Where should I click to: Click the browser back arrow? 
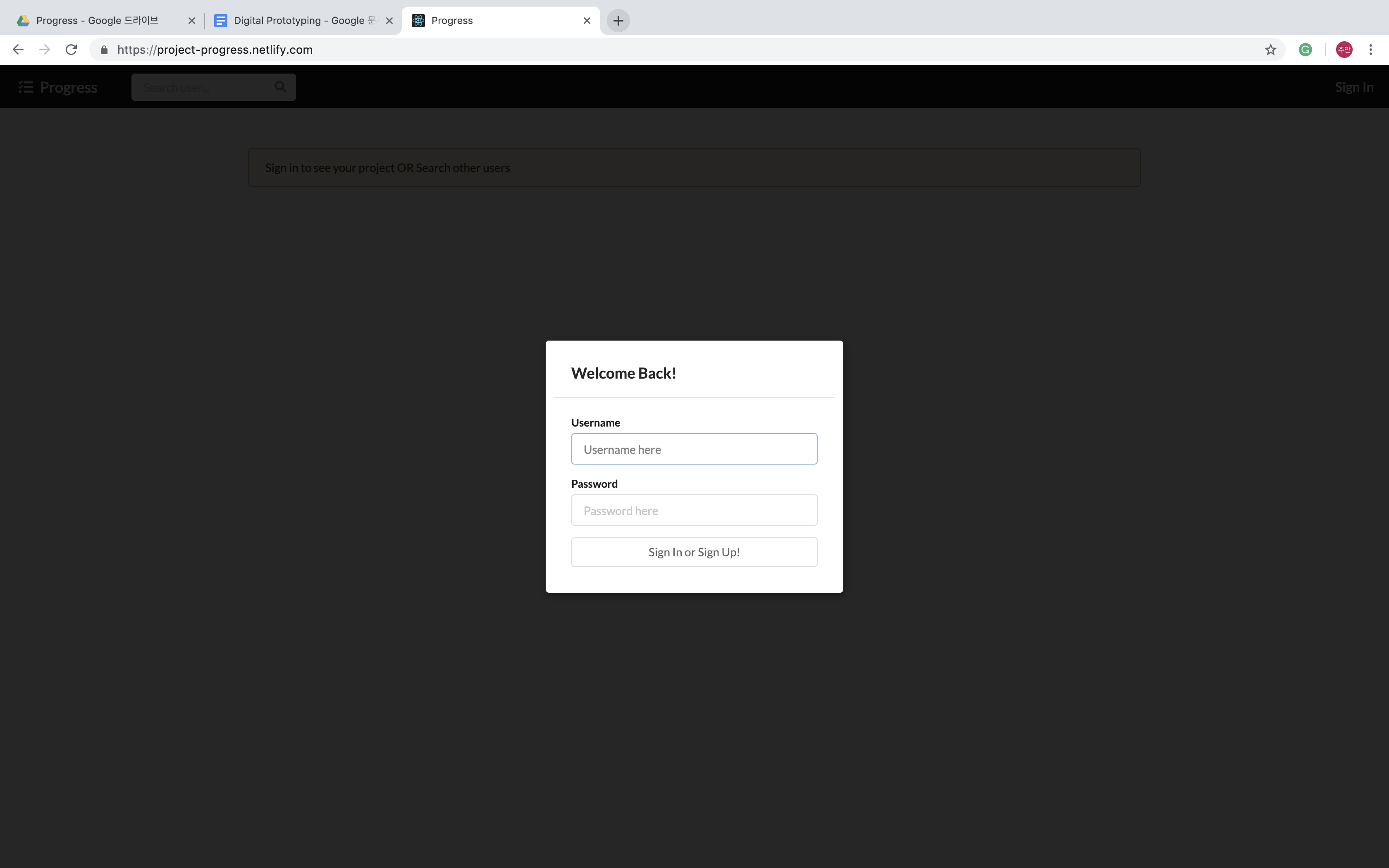18,50
